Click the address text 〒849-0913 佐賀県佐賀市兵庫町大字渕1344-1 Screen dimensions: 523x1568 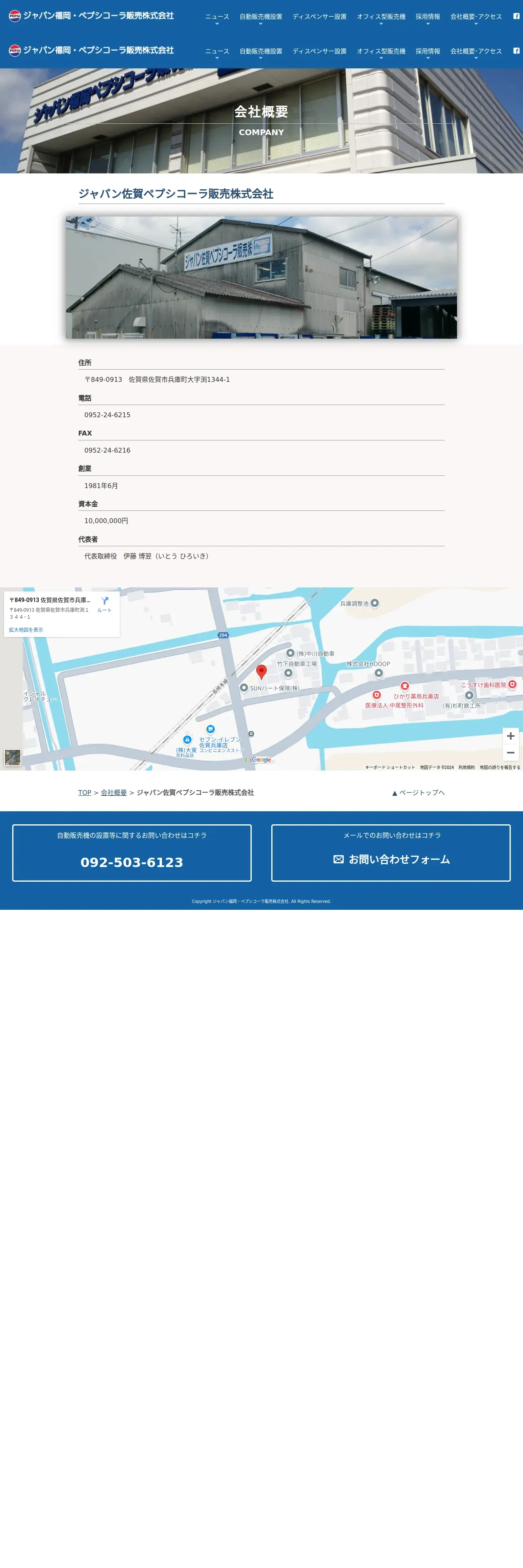click(157, 380)
